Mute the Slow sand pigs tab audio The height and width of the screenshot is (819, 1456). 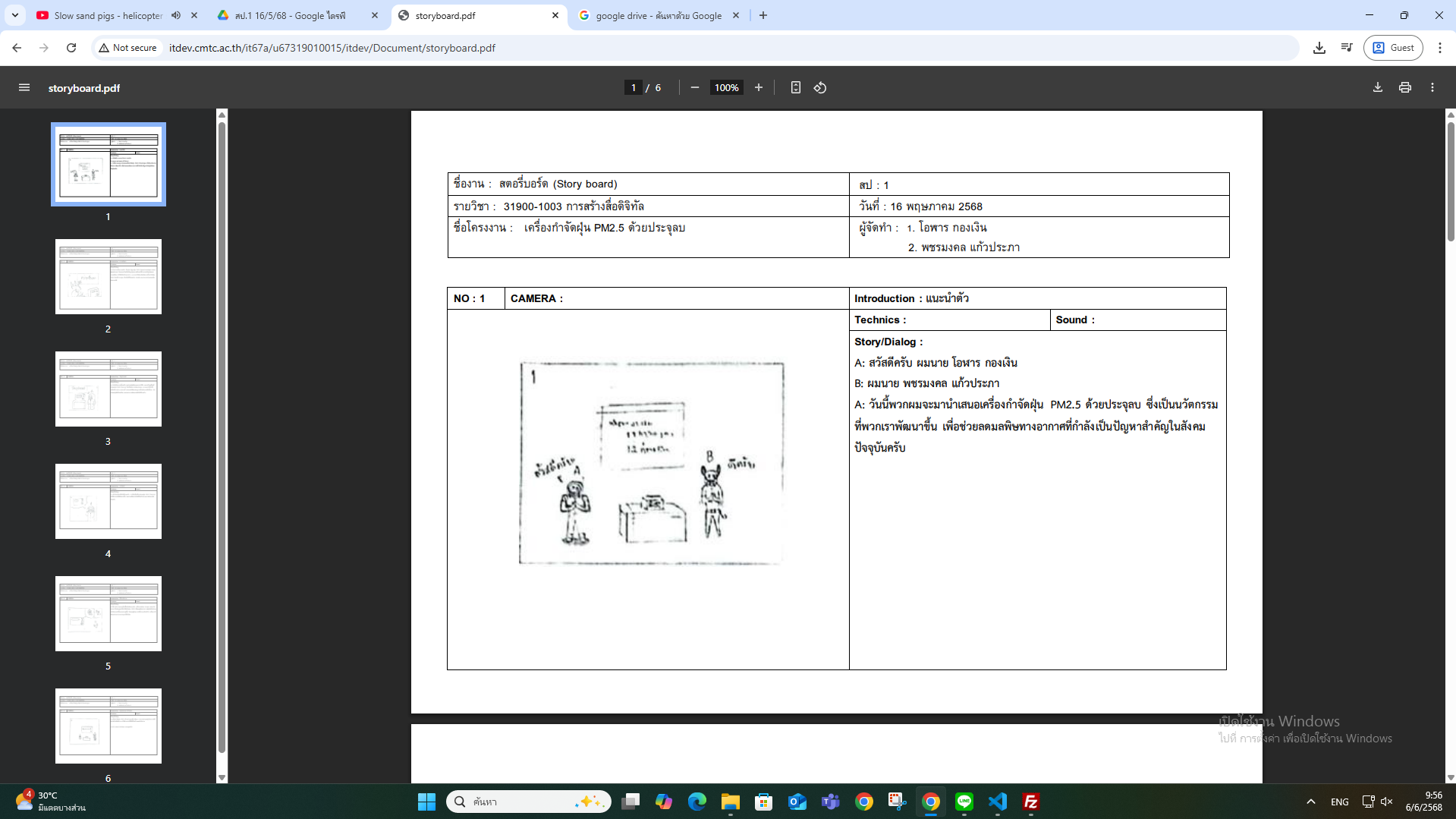coord(176,15)
